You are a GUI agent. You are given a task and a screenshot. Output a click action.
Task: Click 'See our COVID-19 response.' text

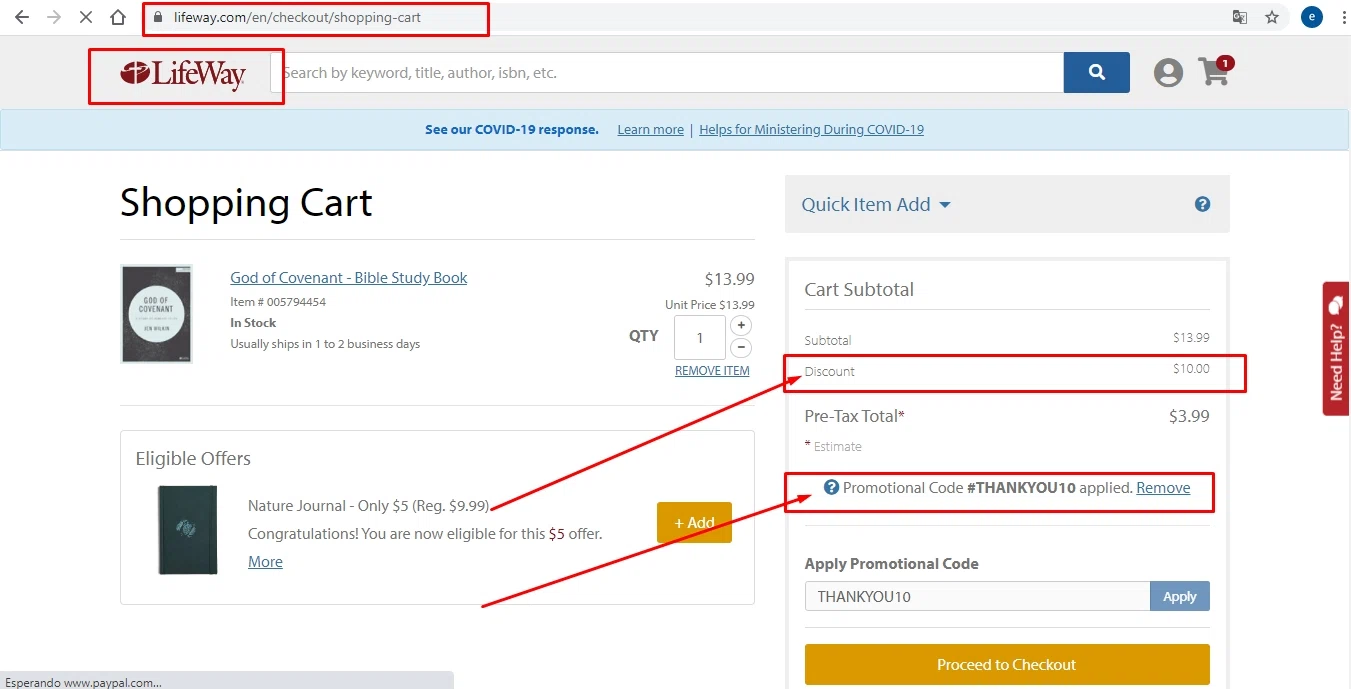(512, 130)
